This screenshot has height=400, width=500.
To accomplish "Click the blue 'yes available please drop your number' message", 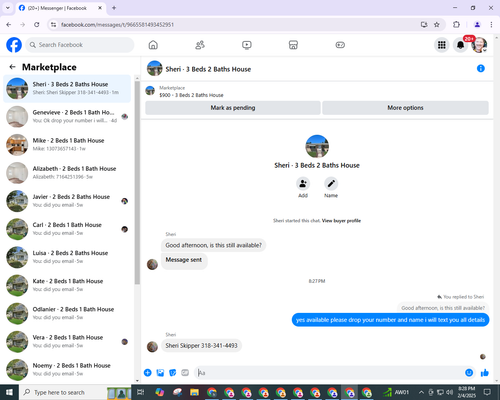I will [x=390, y=320].
